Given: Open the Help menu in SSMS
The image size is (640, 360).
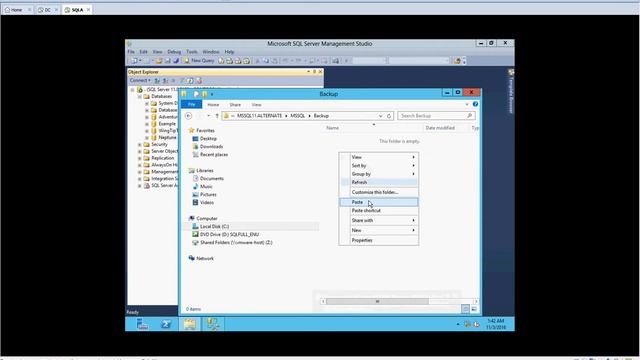Looking at the screenshot, I should click(x=229, y=52).
